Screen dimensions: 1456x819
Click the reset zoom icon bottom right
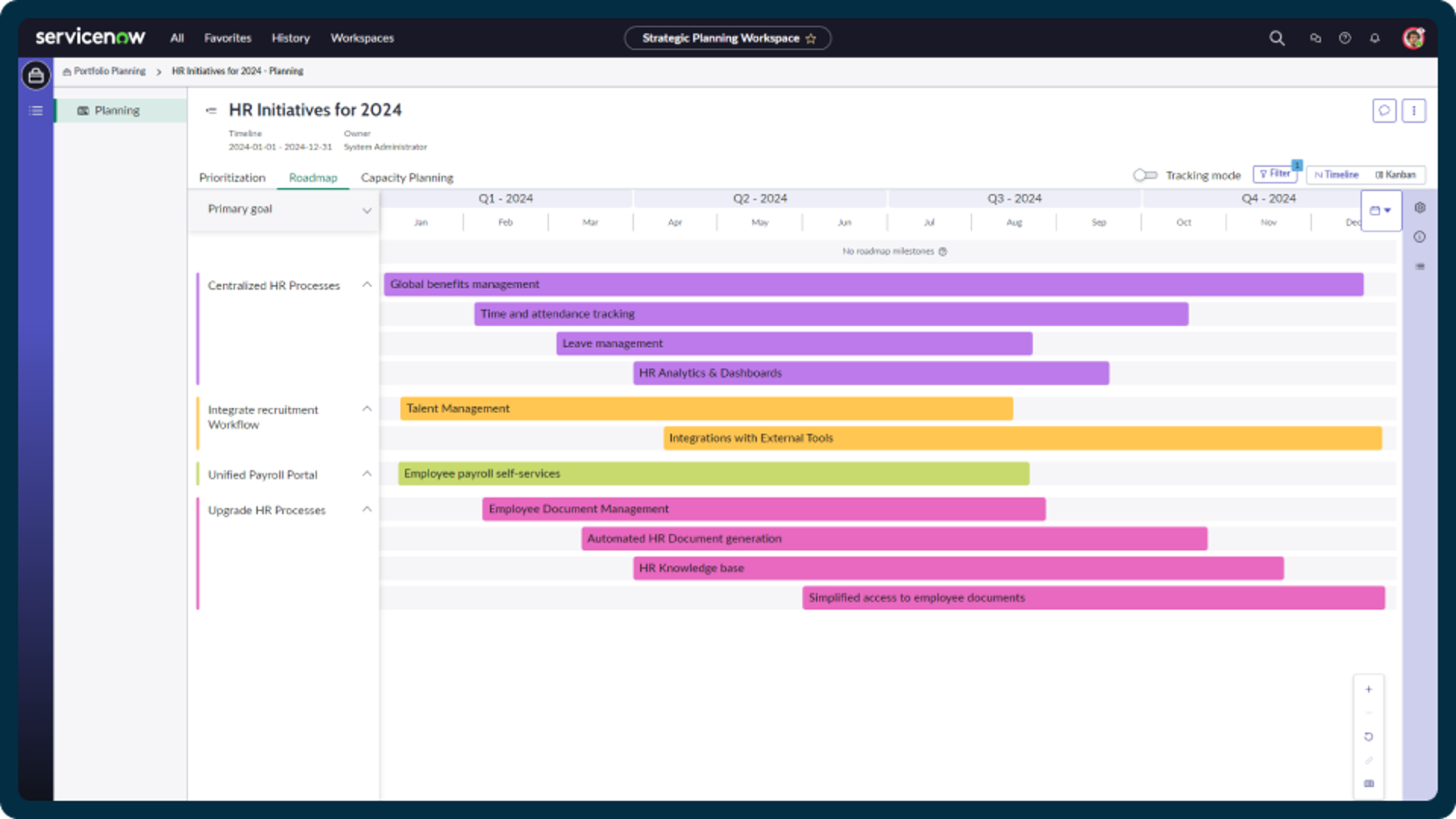[x=1368, y=736]
